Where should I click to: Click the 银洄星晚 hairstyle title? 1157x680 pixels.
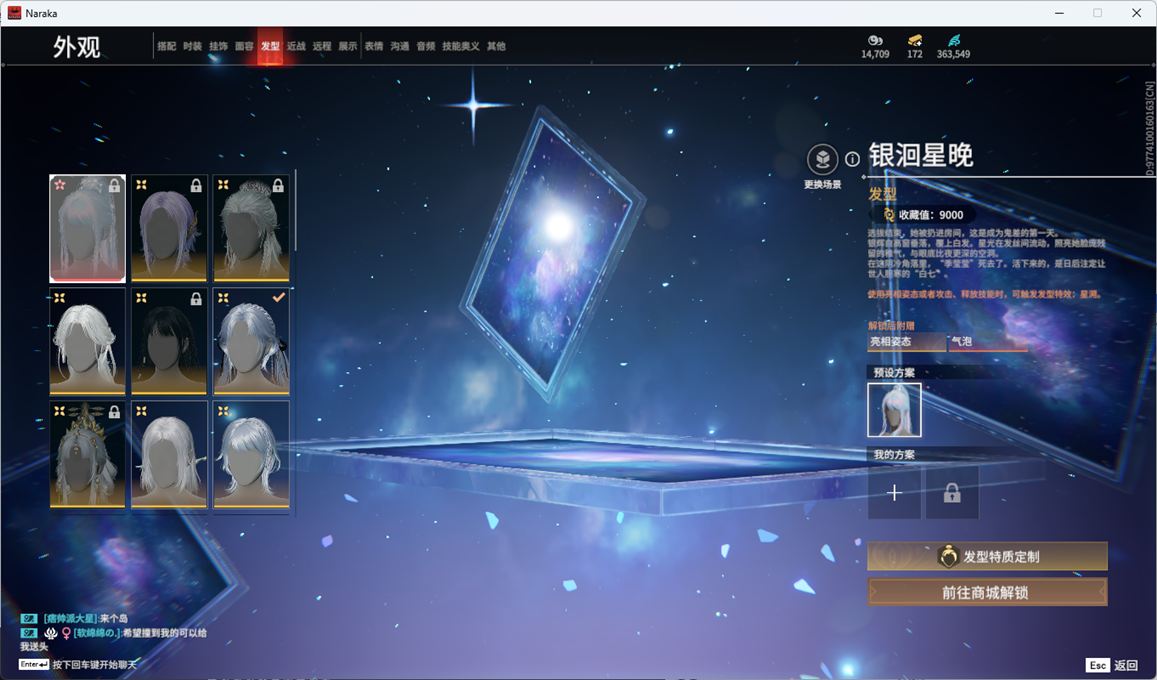pyautogui.click(x=920, y=156)
